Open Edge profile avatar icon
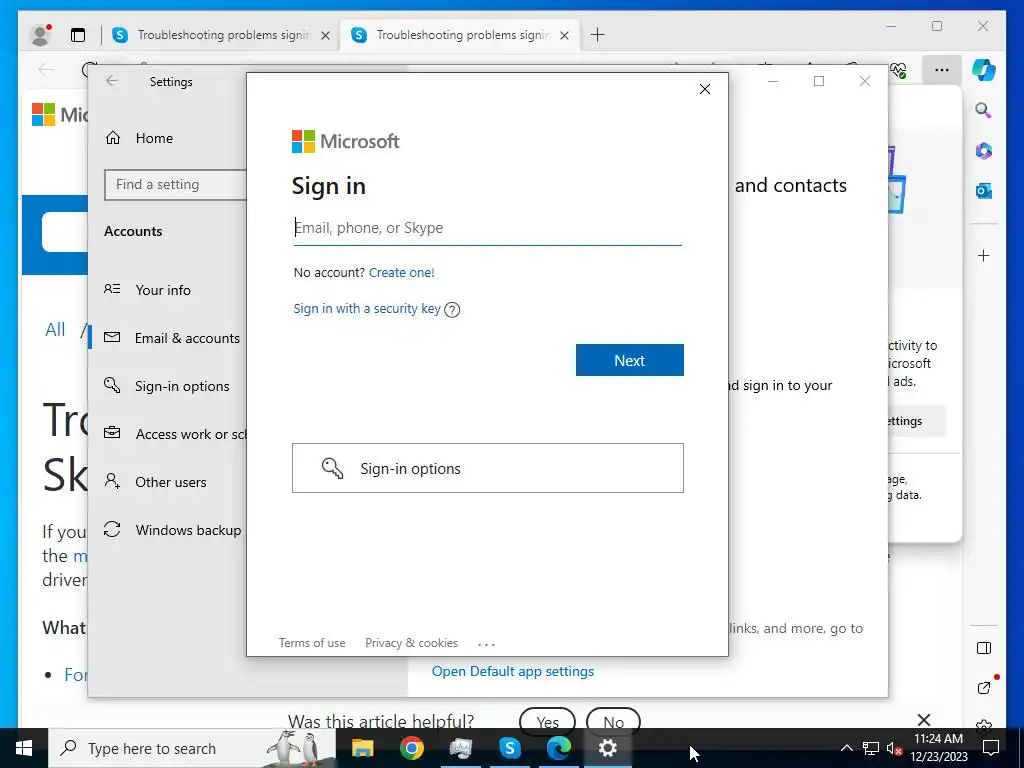The width and height of the screenshot is (1024, 768). [40, 35]
